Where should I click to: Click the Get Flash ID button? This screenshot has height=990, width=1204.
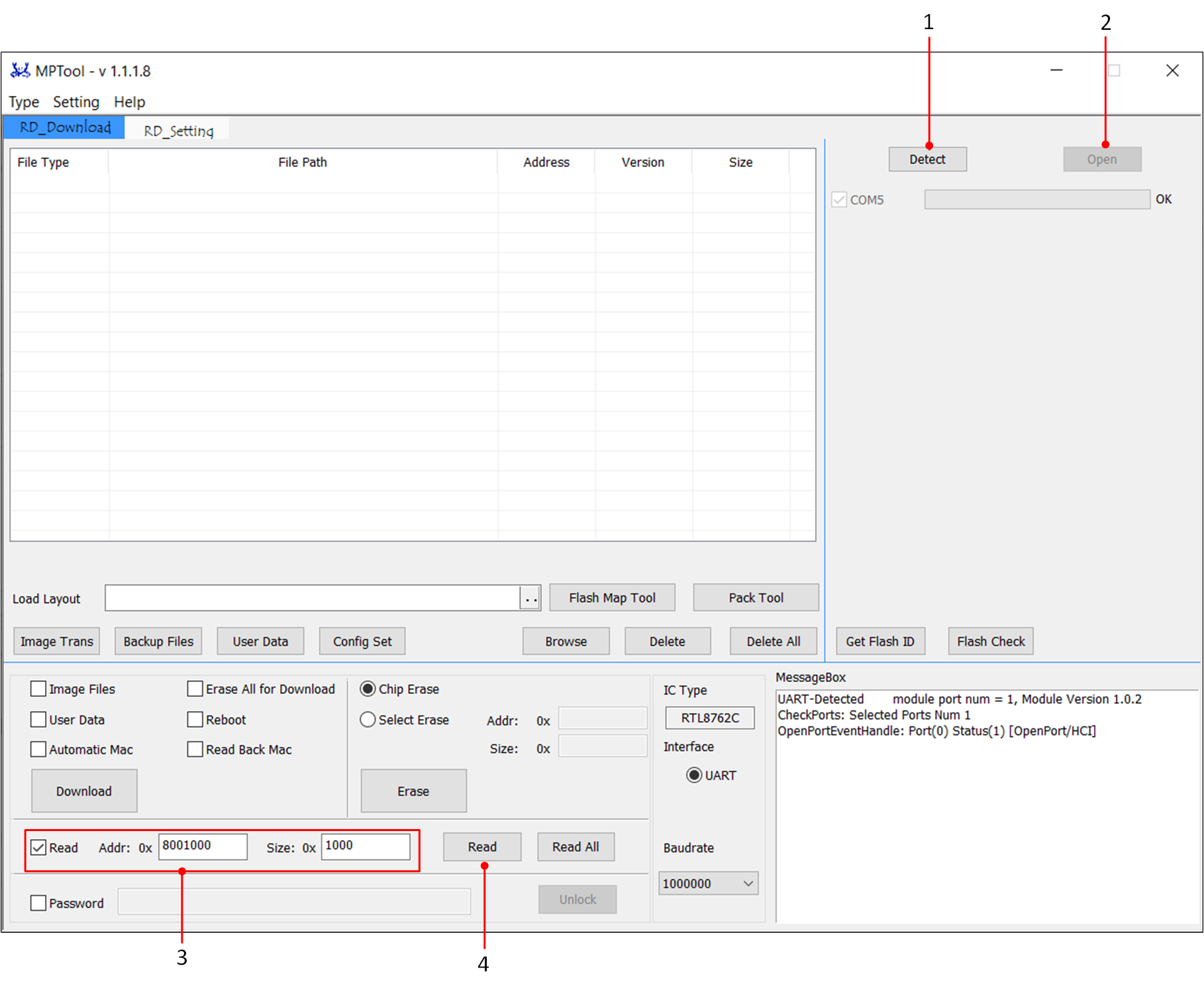879,642
